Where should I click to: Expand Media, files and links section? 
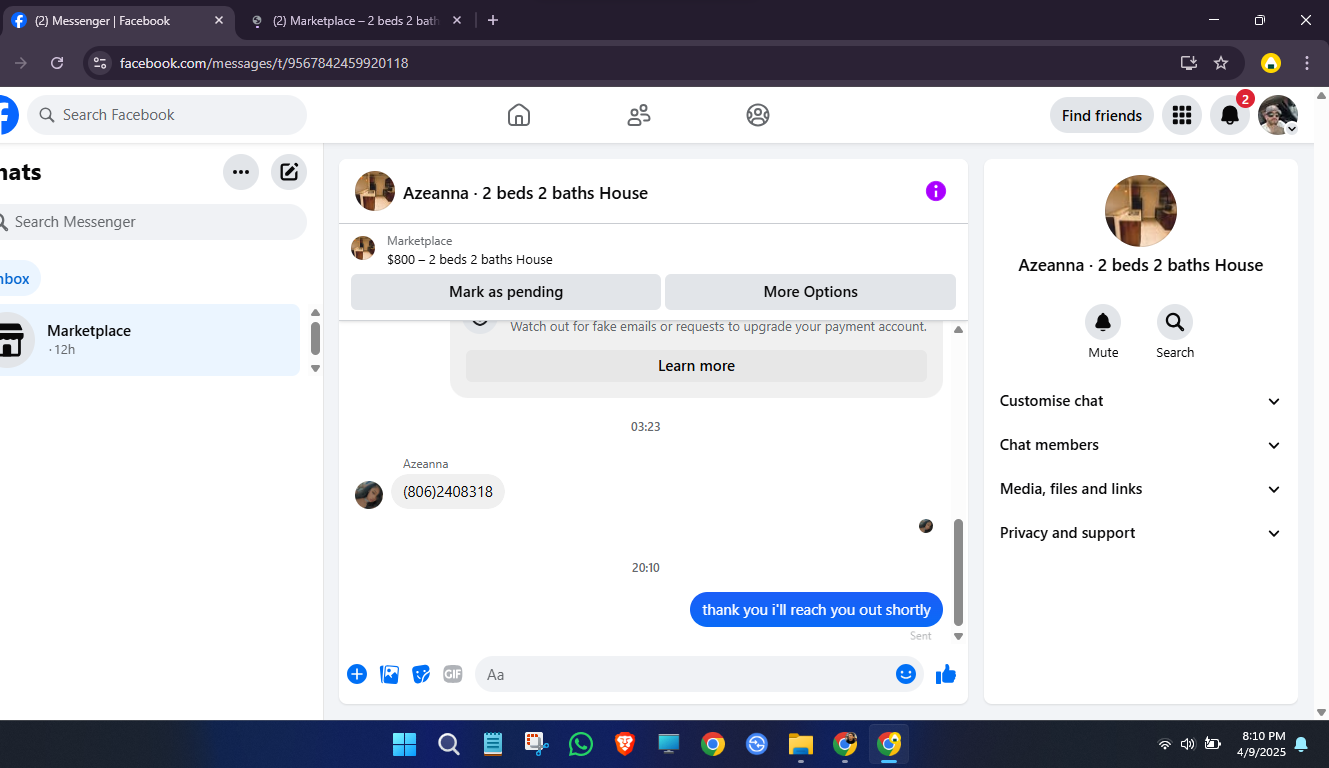click(x=1140, y=489)
